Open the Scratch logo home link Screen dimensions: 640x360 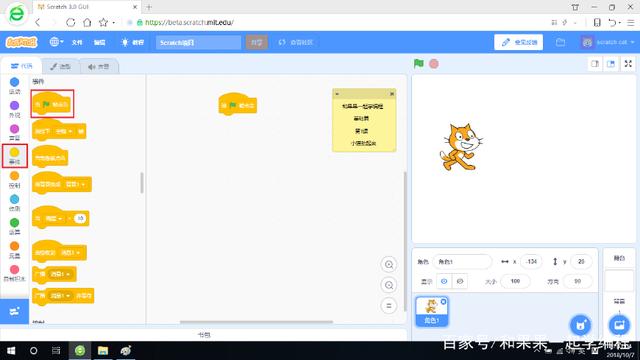point(21,42)
